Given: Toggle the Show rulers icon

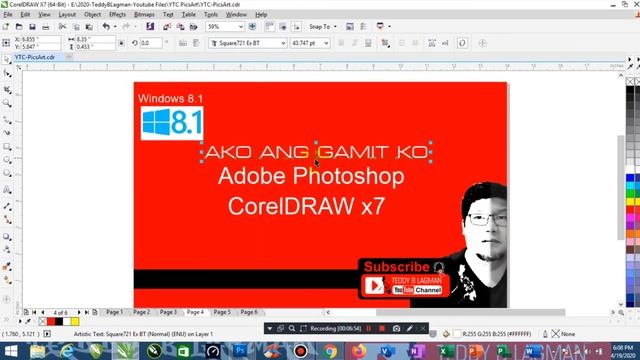Looking at the screenshot, I should coord(269,27).
